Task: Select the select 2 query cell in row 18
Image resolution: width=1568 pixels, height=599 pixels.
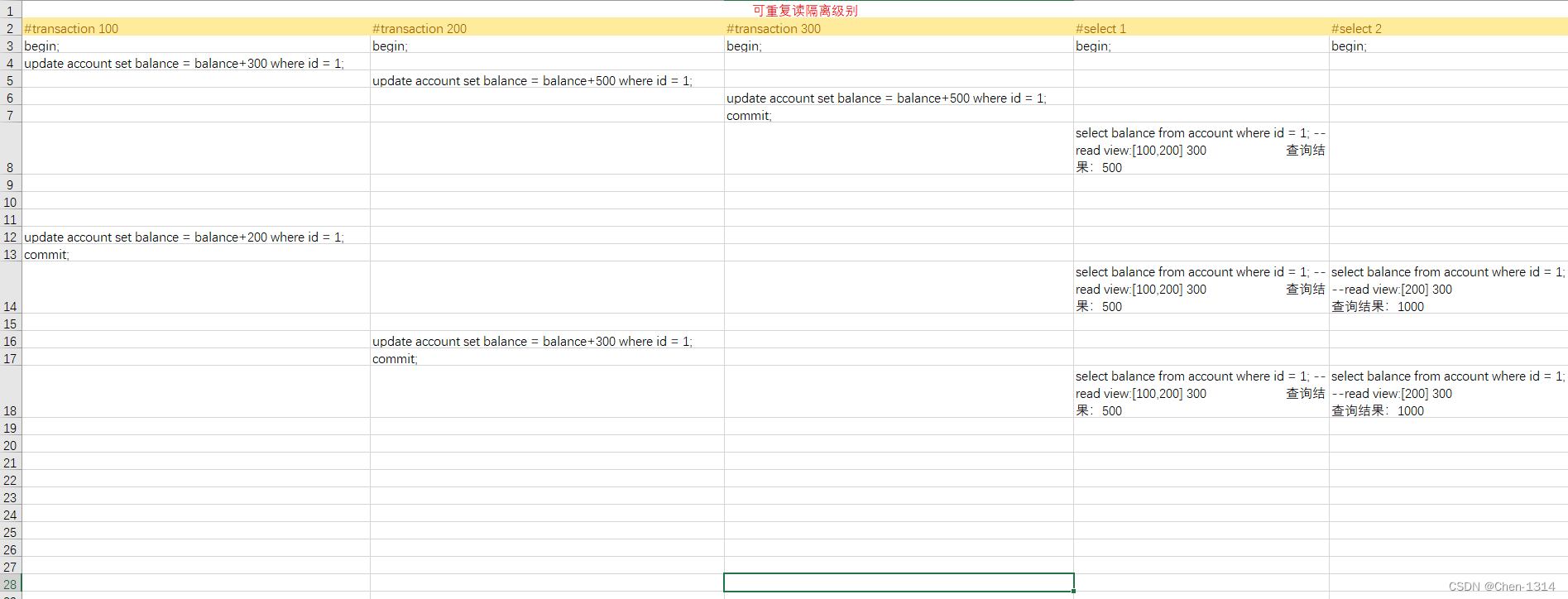Action: tap(1448, 392)
